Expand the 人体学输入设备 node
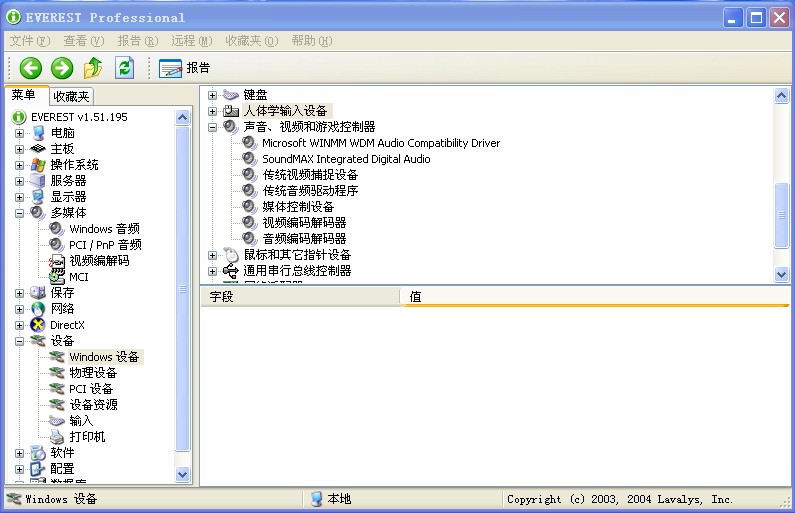This screenshot has width=795, height=513. pos(212,111)
